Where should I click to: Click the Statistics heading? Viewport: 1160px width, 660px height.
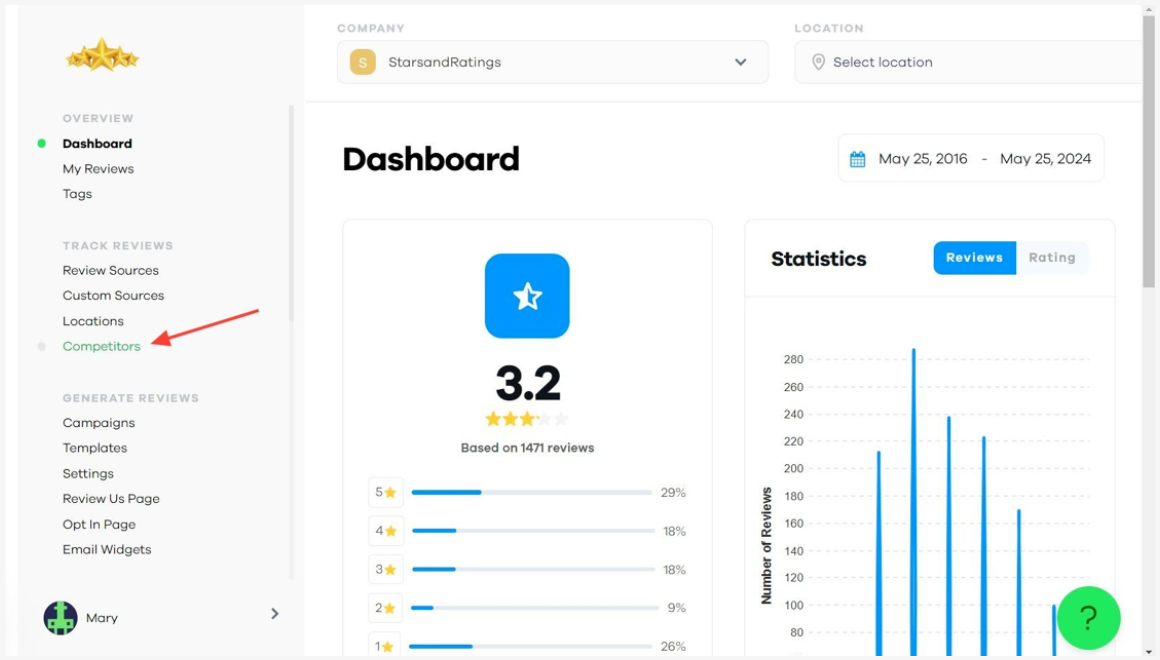[818, 258]
